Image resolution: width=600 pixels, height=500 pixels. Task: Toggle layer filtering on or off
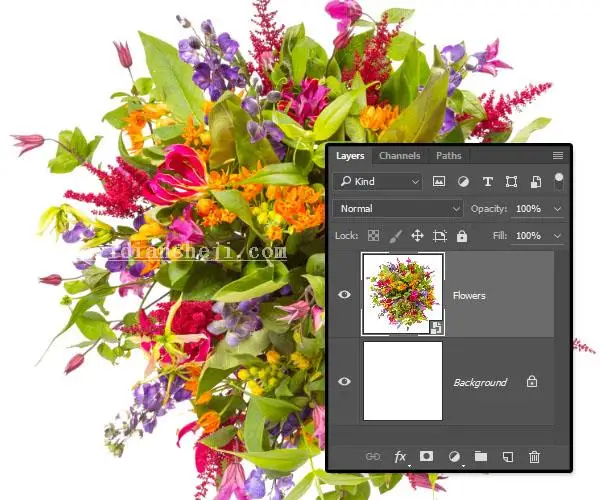[559, 181]
